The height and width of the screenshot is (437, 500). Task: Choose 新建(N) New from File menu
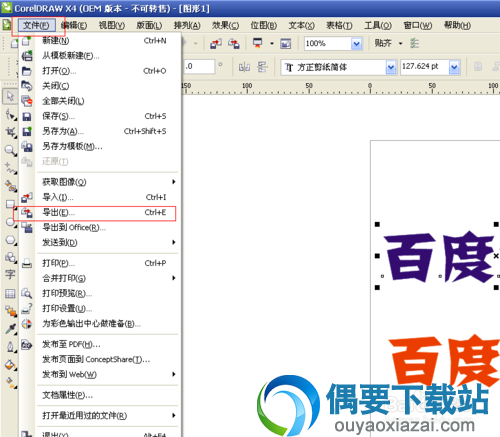click(100, 41)
